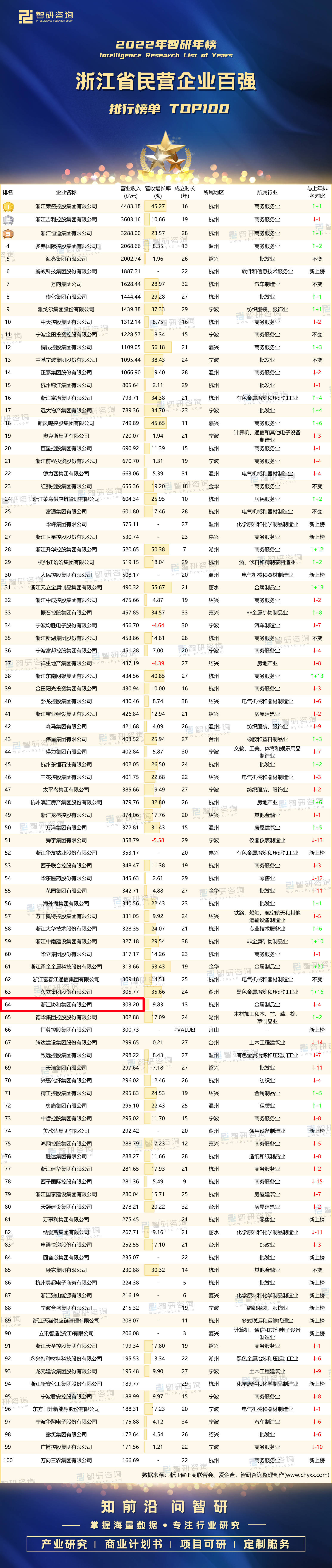Image resolution: width=332 pixels, height=1568 pixels.
Task: Select 顾家集团有限公司 company name
Action: click(x=66, y=1270)
